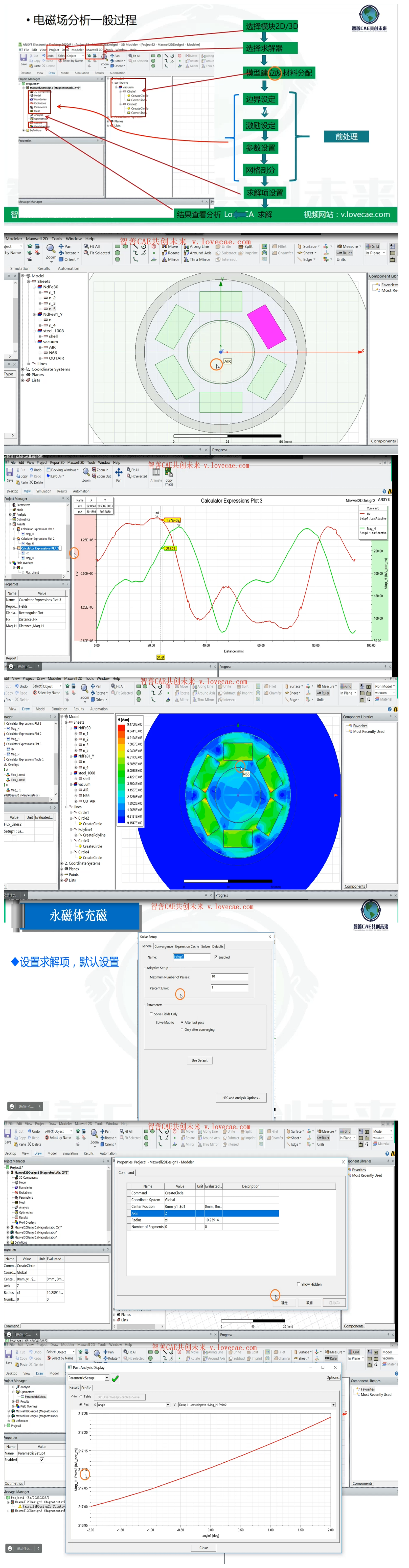Image resolution: width=409 pixels, height=1568 pixels.
Task: Click Fit Selected above the magenta magnet view
Action: pyautogui.click(x=97, y=253)
